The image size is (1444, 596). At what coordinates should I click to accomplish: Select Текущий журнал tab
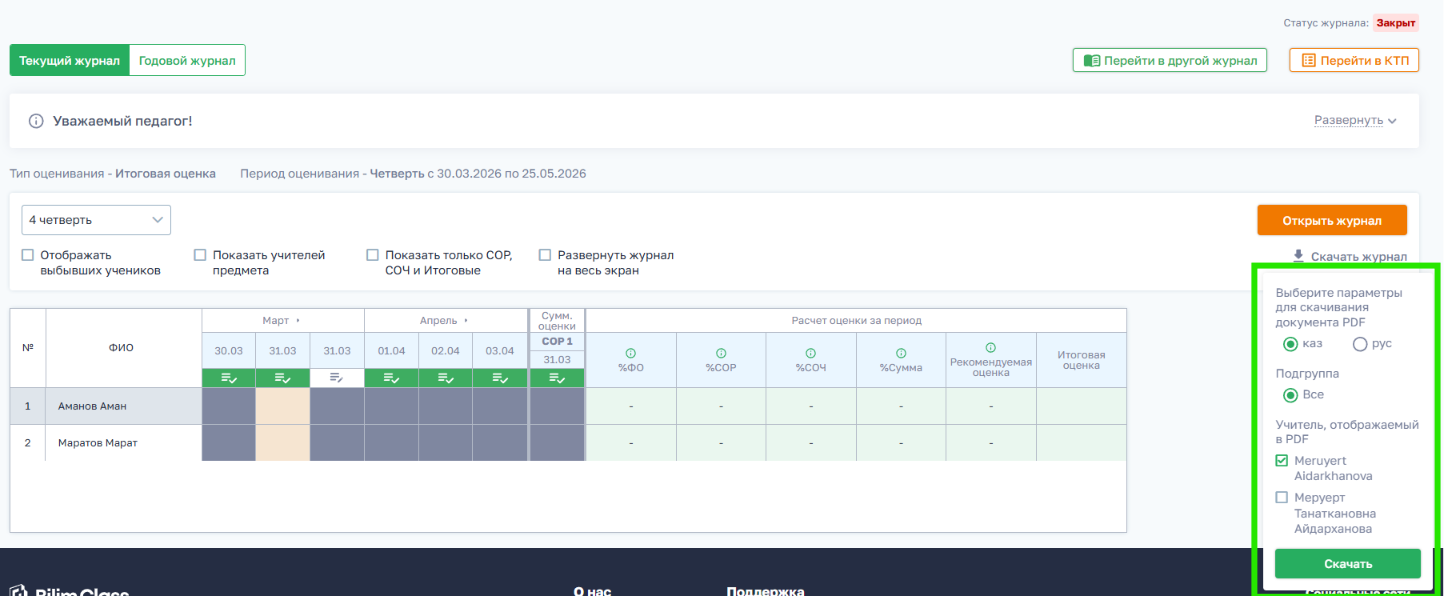70,60
